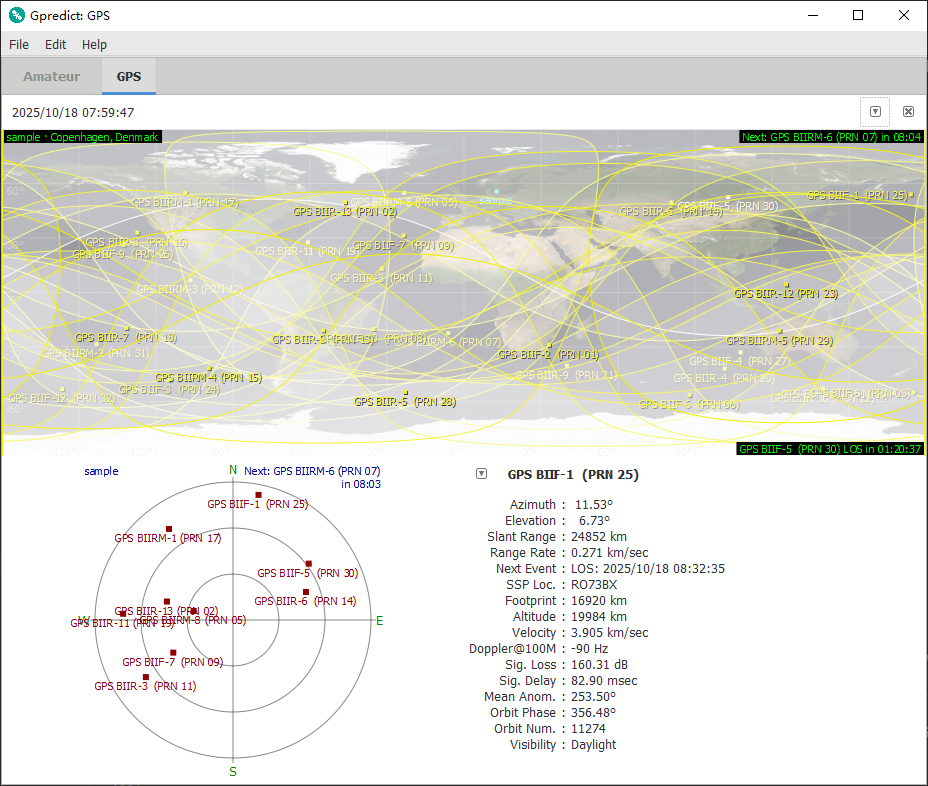Click the SSP Loc. value RO73BX

tap(594, 585)
